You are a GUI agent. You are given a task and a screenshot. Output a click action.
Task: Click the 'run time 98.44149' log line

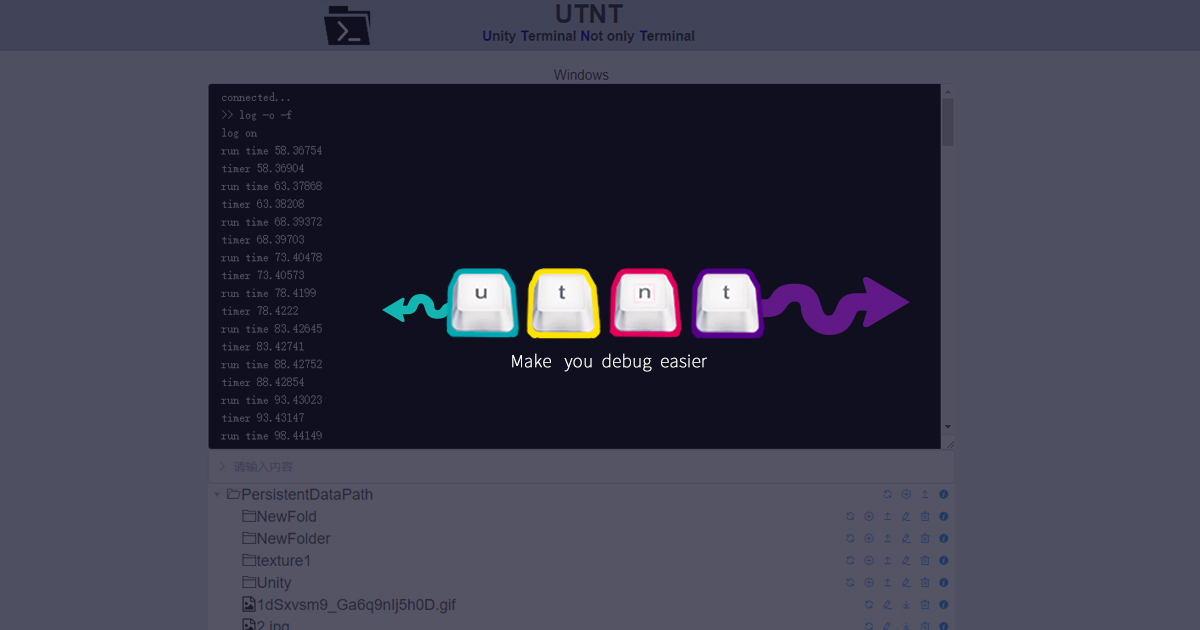[271, 436]
